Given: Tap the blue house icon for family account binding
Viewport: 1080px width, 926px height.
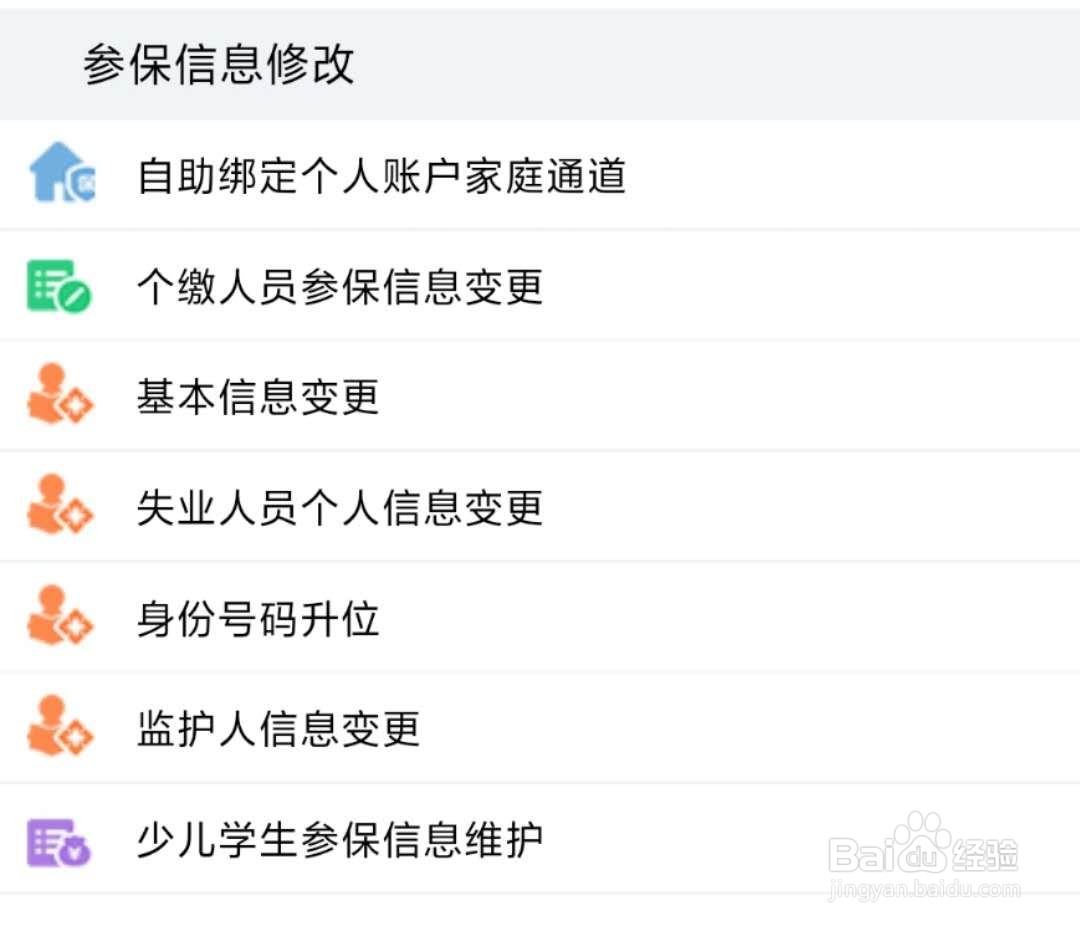Looking at the screenshot, I should point(62,174).
